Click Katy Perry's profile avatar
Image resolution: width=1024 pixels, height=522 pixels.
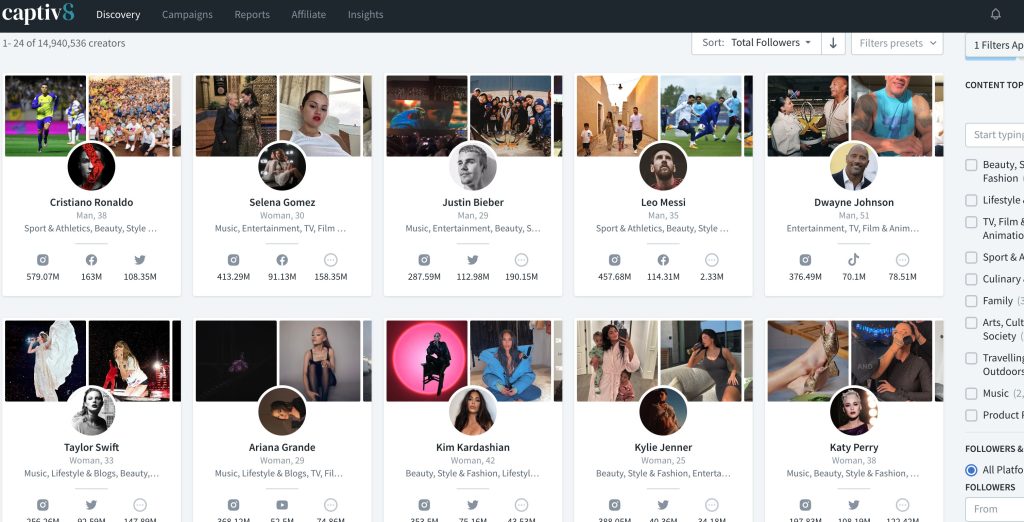click(x=854, y=411)
